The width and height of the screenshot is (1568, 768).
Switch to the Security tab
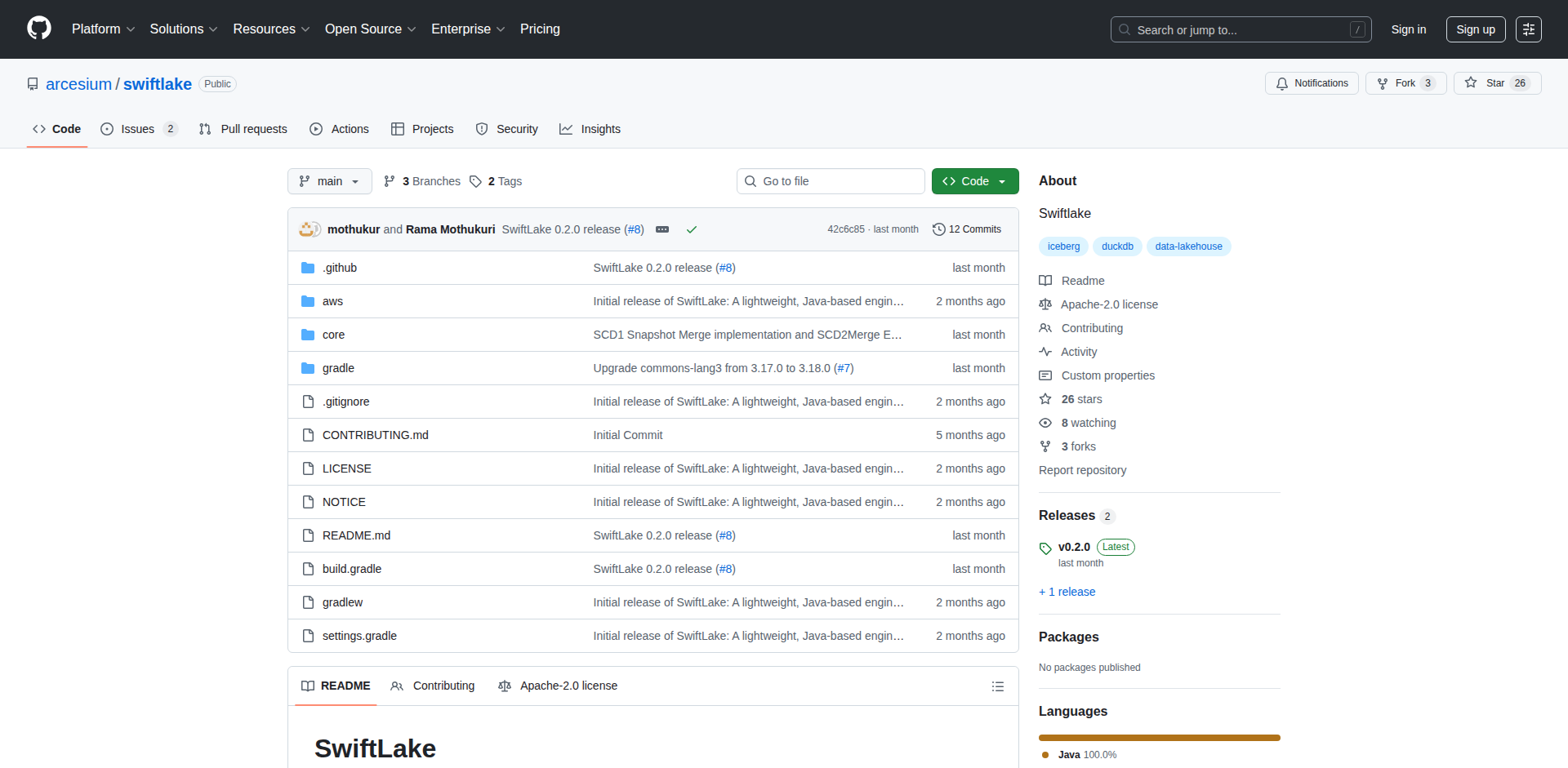click(x=507, y=129)
